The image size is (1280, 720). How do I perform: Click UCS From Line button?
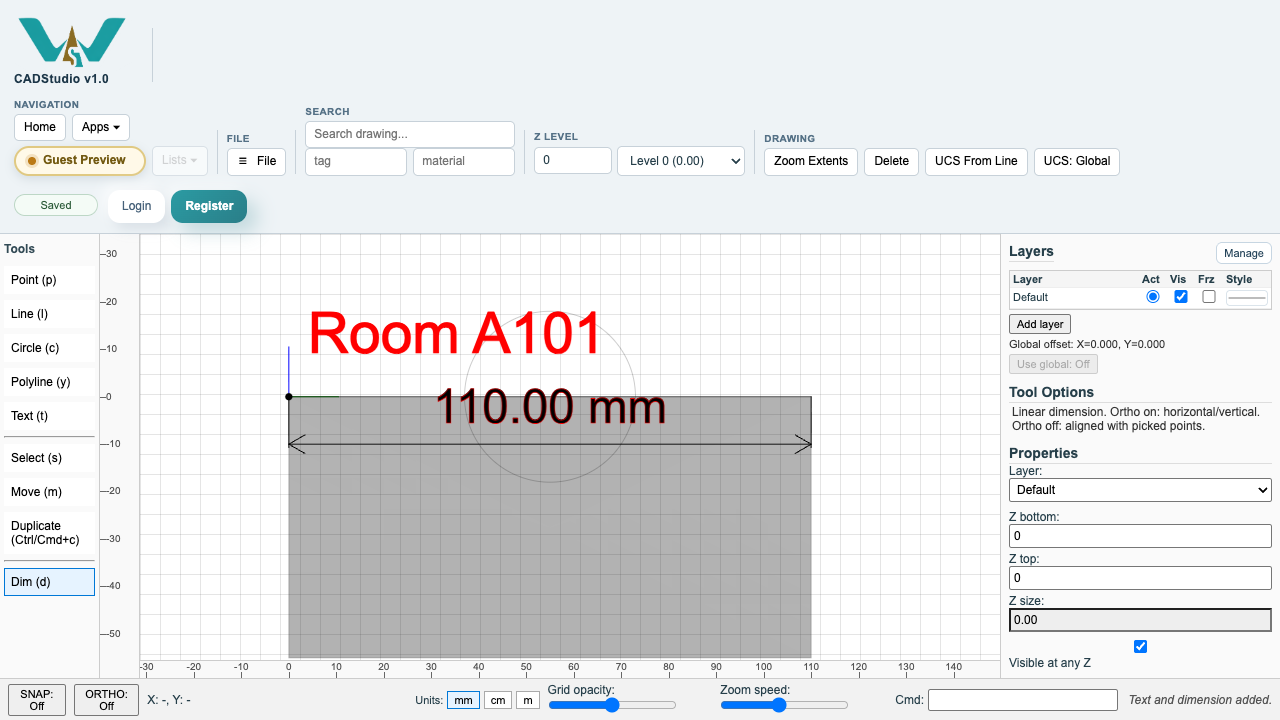pyautogui.click(x=976, y=161)
